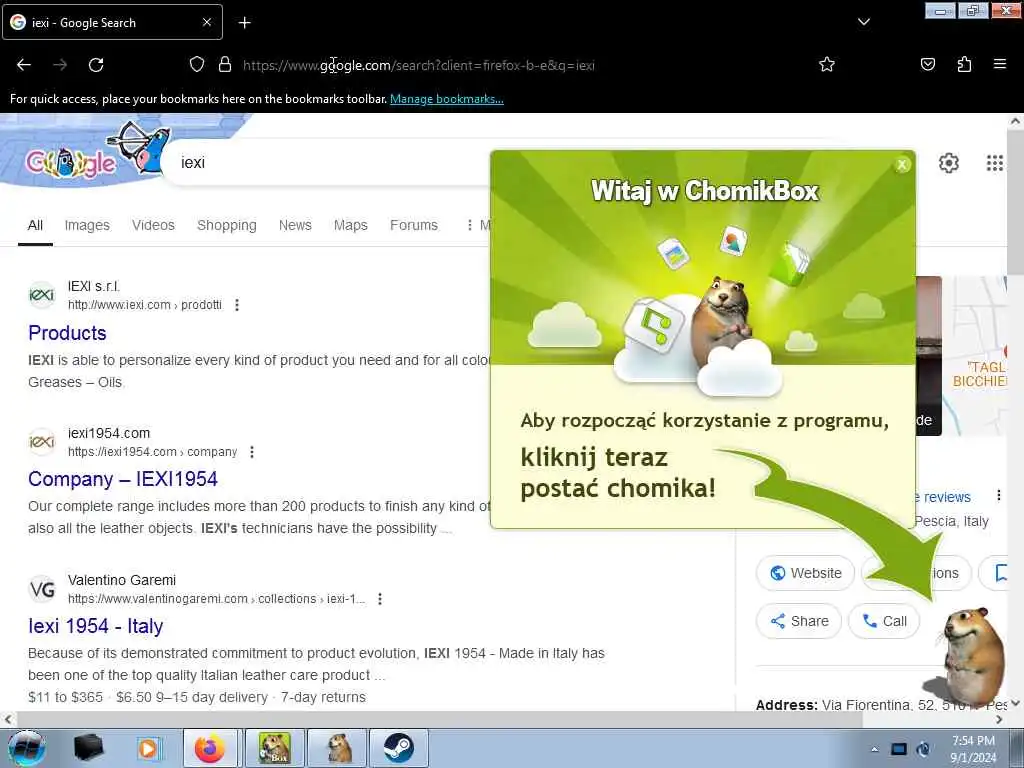Close the iexi Google Search tab

tap(206, 22)
